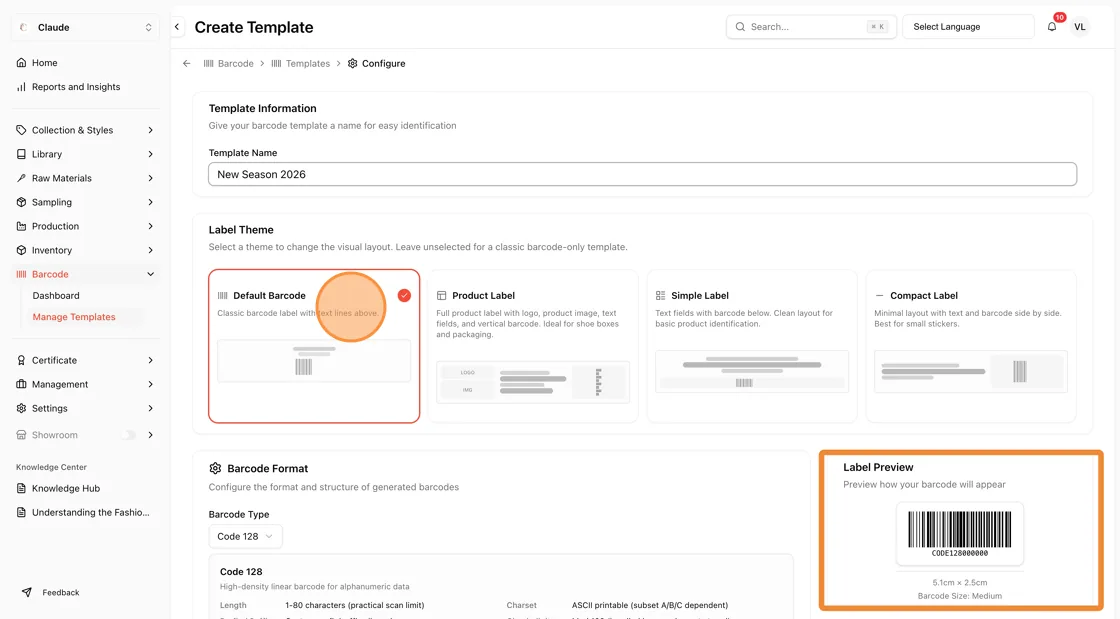Click the Barcode Format gear icon
This screenshot has width=1120, height=619.
tap(215, 468)
